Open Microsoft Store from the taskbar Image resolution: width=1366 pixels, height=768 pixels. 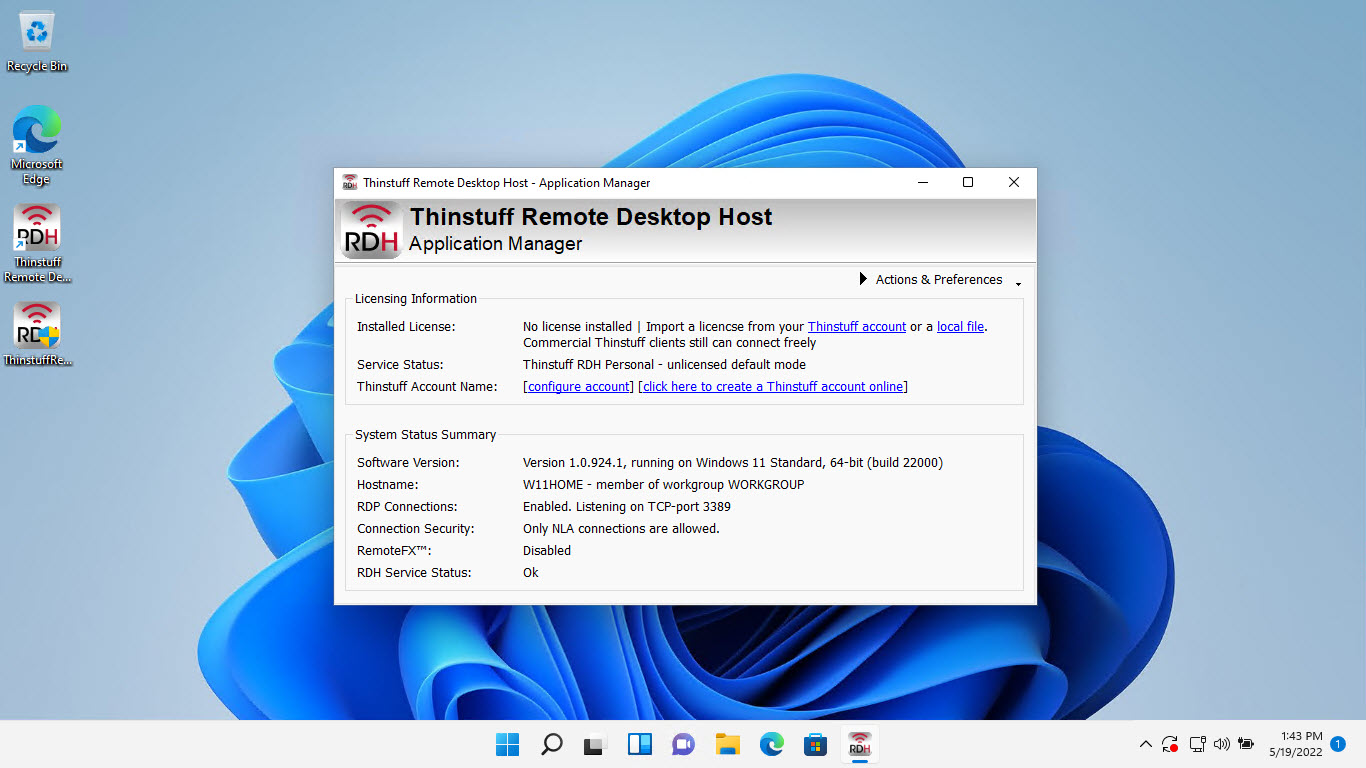(815, 744)
